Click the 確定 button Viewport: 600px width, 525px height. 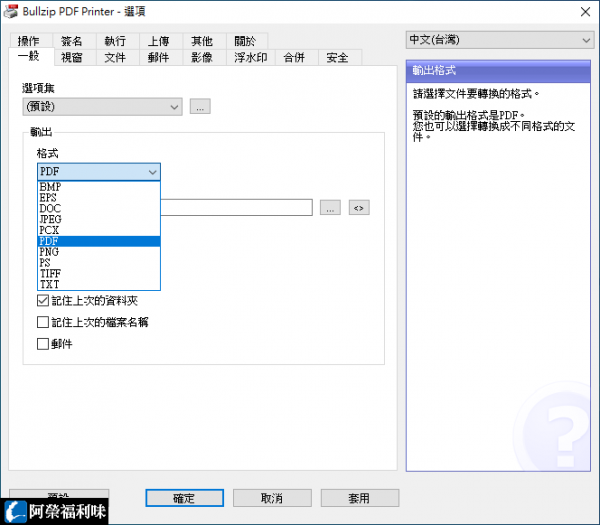pyautogui.click(x=184, y=498)
